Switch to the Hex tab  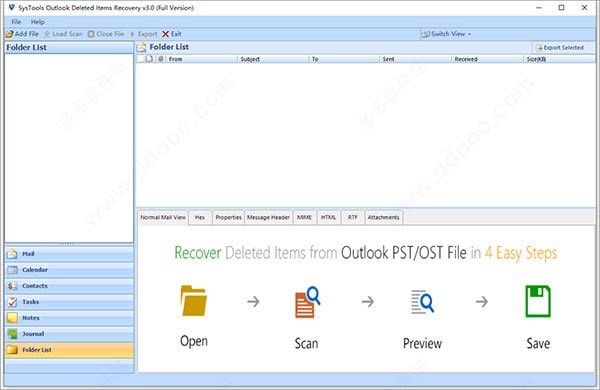(200, 217)
